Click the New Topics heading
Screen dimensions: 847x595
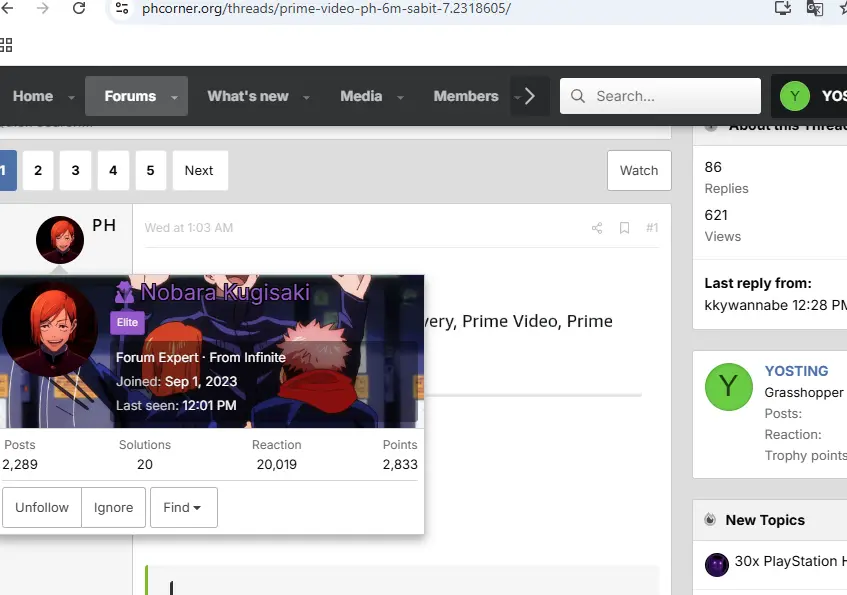tap(765, 520)
